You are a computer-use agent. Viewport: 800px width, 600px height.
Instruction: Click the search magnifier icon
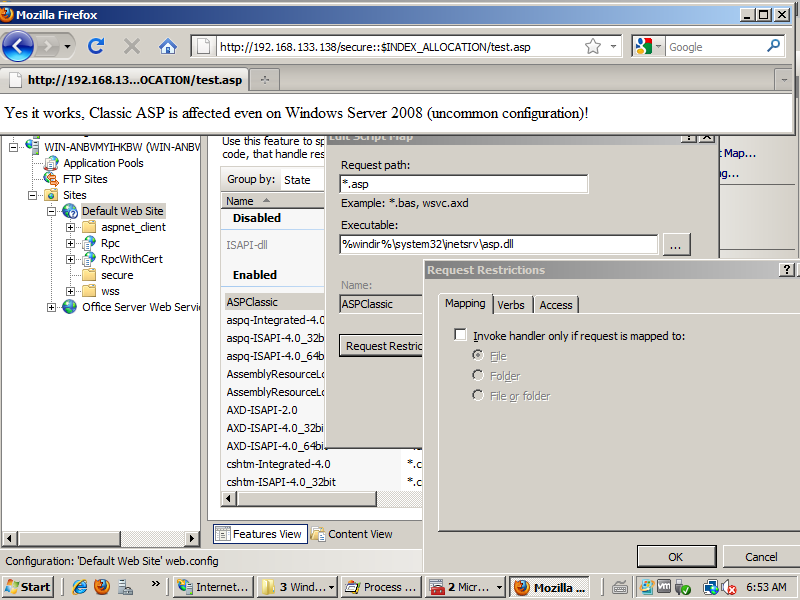coord(773,46)
